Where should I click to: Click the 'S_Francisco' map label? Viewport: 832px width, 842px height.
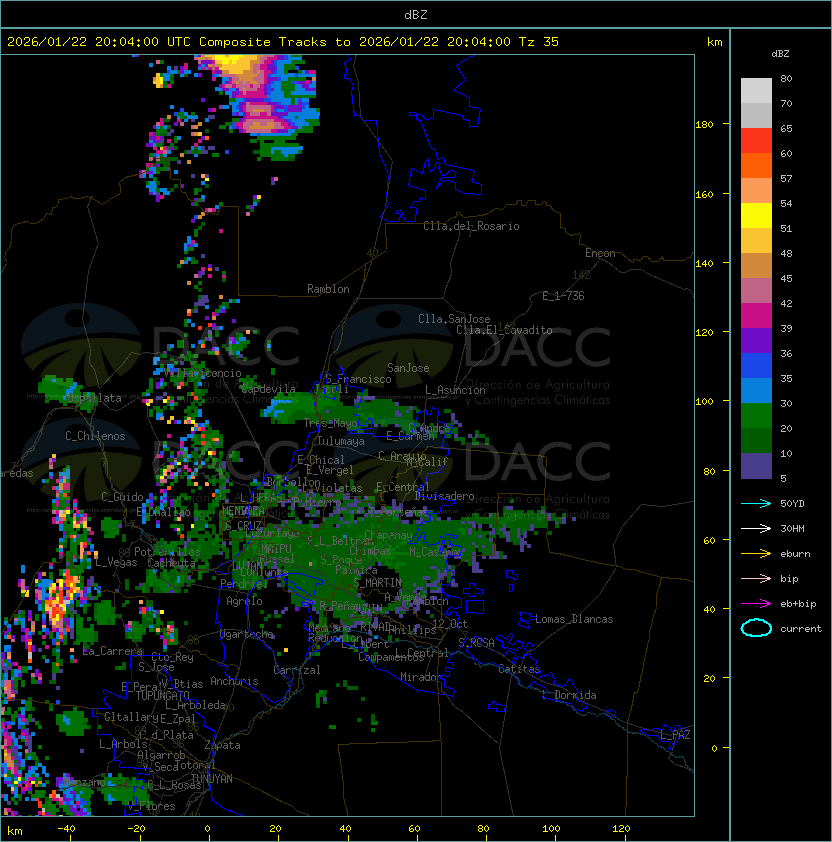(358, 379)
